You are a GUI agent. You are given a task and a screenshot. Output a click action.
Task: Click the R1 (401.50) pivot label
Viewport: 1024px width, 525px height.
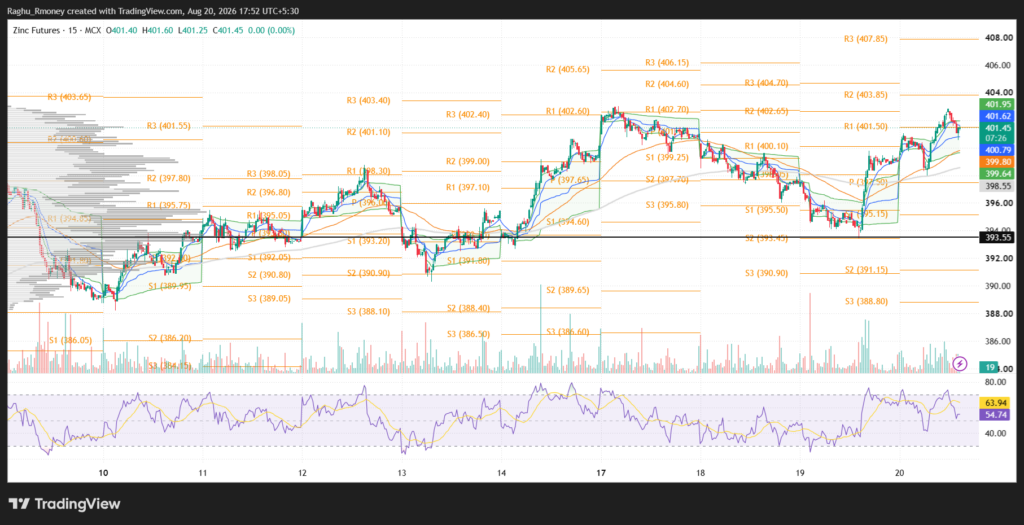pos(866,127)
